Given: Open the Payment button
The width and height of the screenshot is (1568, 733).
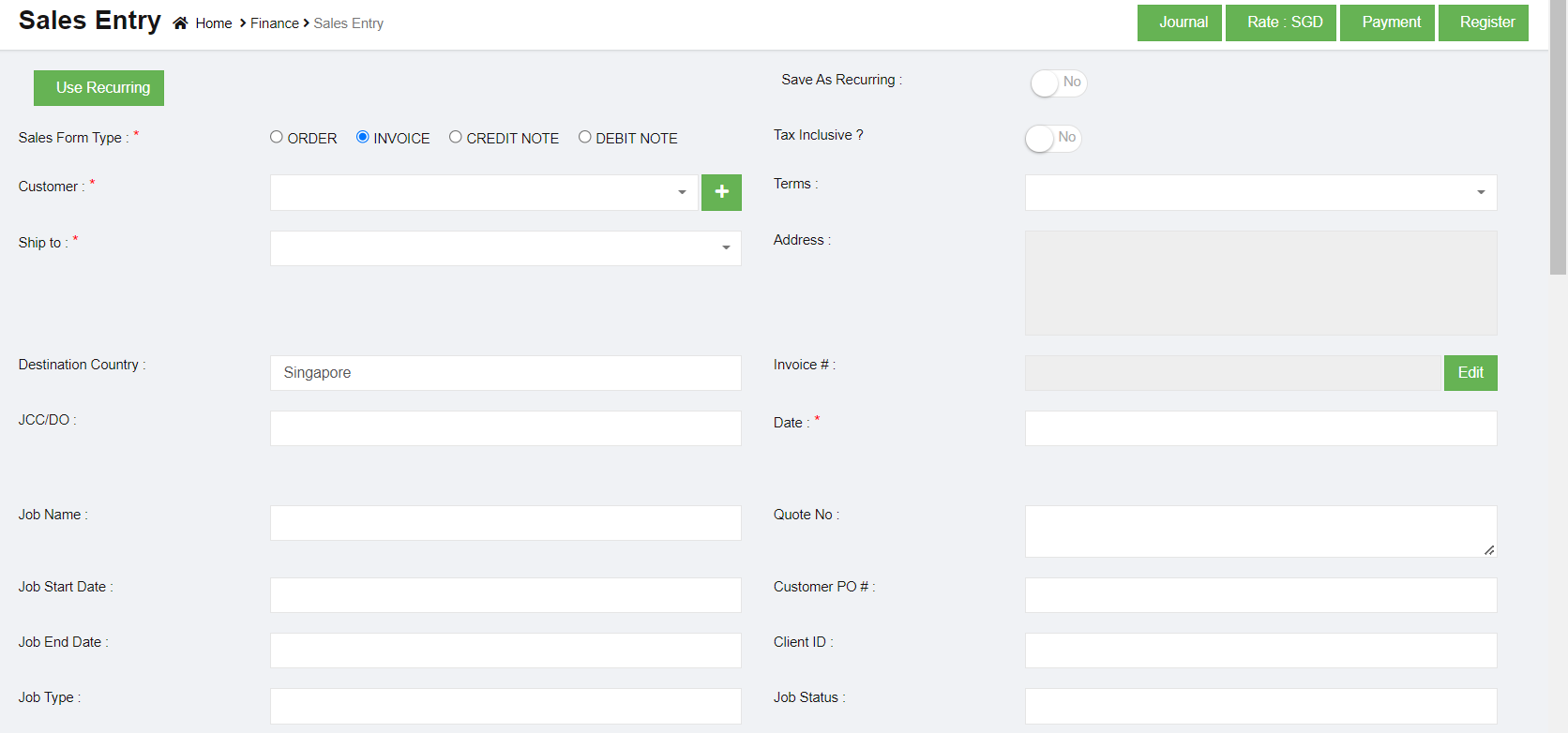Looking at the screenshot, I should (1387, 22).
